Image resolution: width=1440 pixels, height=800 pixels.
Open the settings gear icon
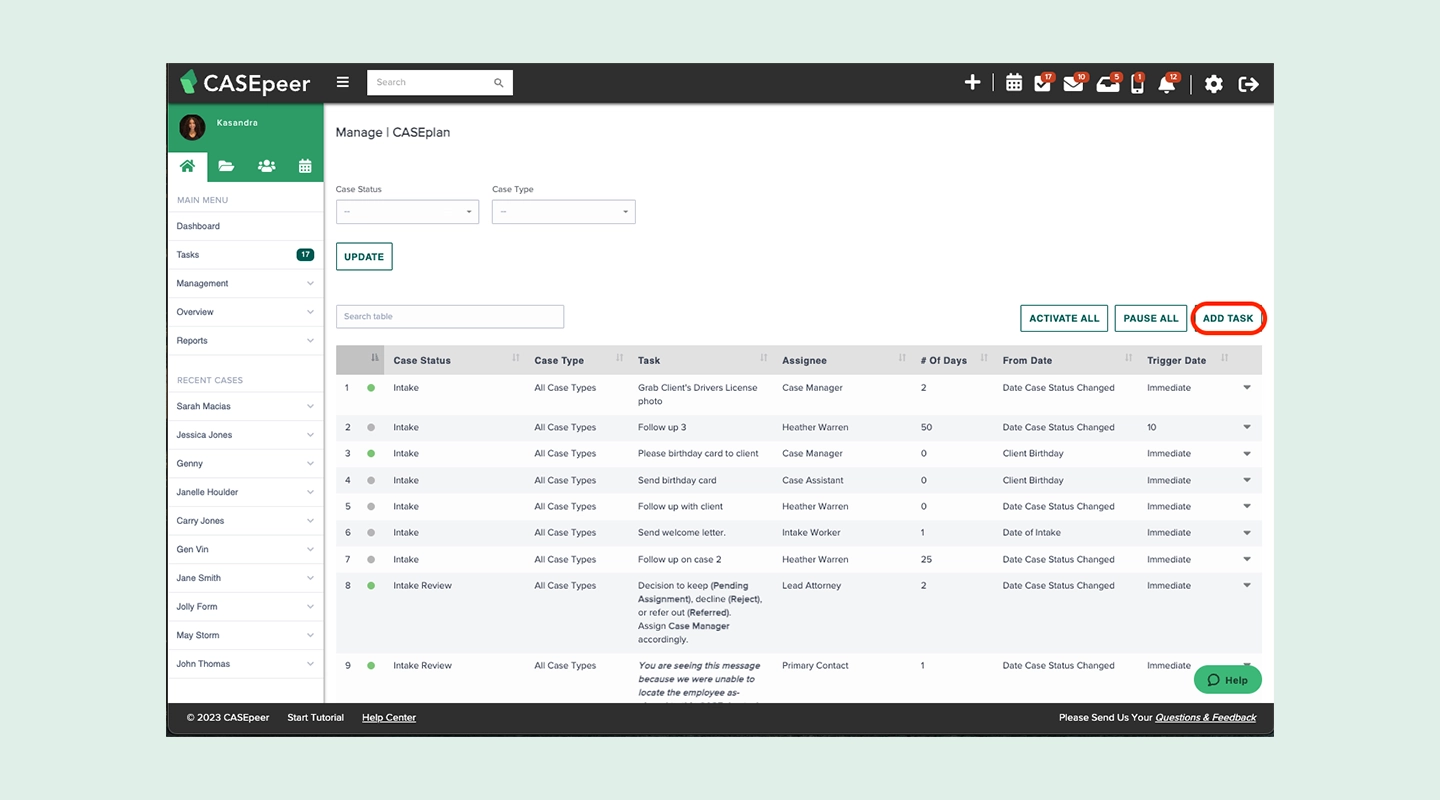[x=1213, y=84]
